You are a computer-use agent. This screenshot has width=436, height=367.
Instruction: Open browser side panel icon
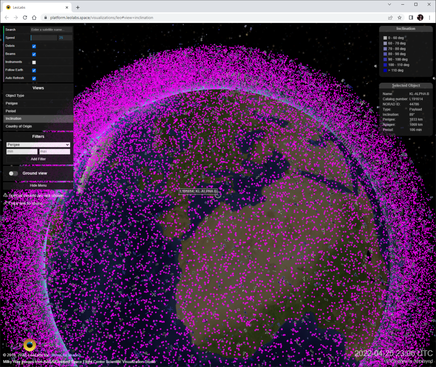[411, 17]
